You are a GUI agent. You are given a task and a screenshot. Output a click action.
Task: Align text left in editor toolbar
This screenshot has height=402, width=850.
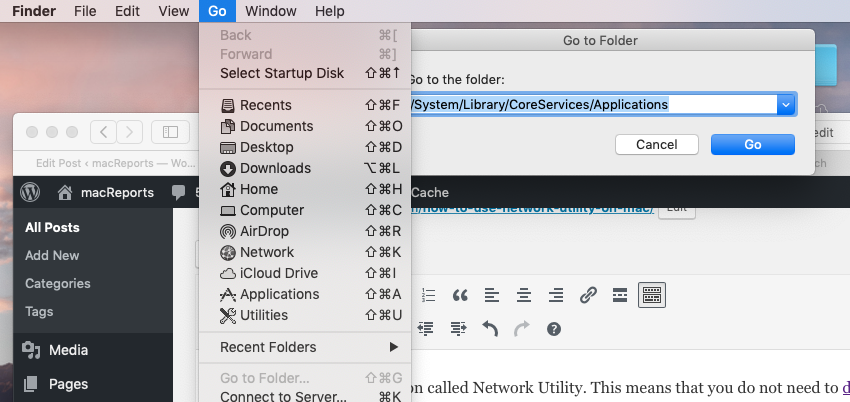492,295
